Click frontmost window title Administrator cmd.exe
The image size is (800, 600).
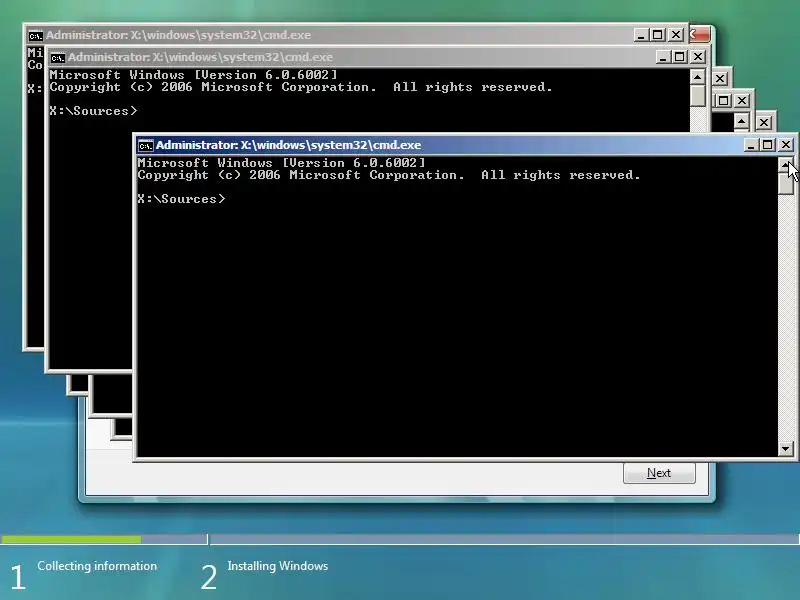click(x=288, y=145)
